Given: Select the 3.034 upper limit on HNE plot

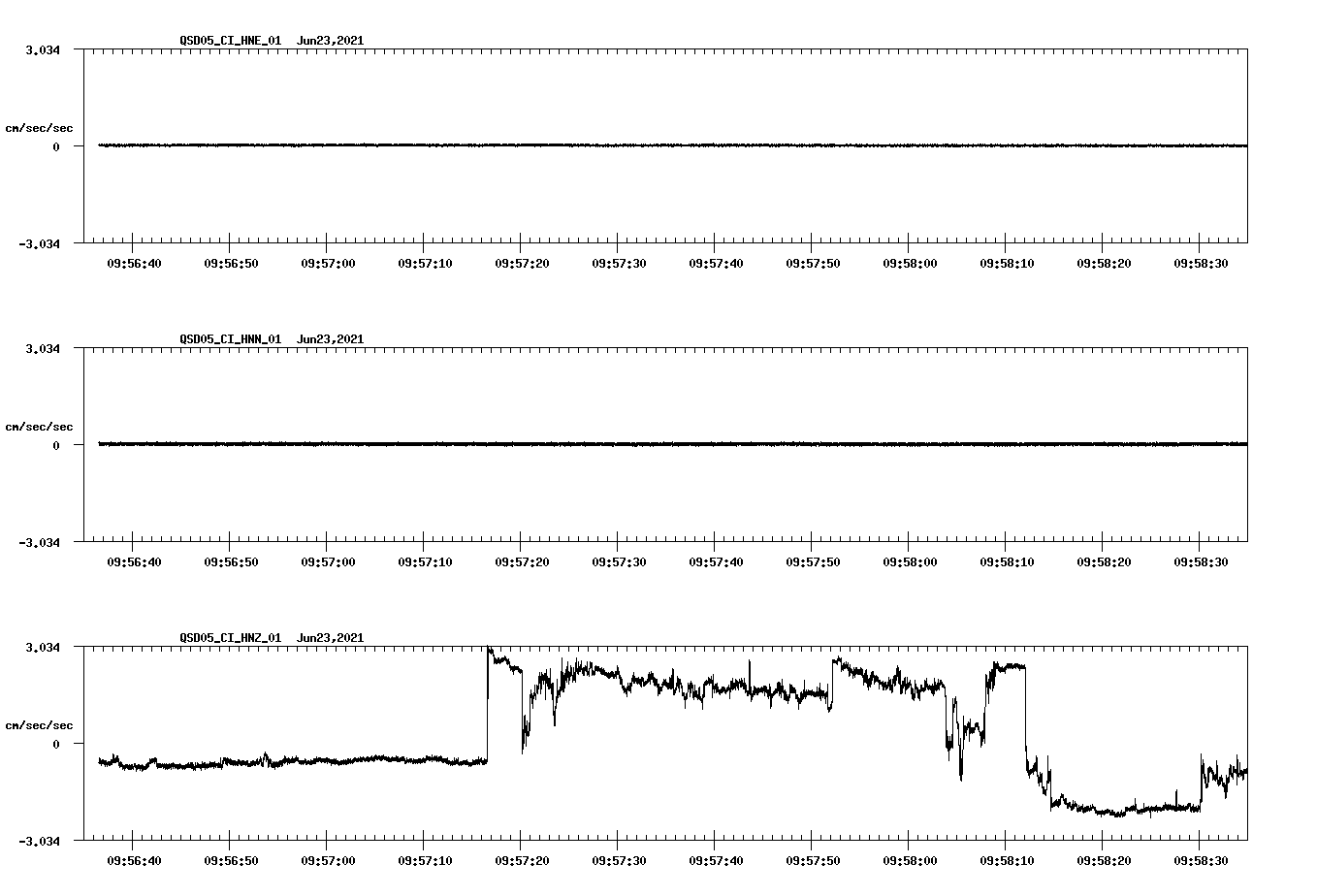Looking at the screenshot, I should 42,50.
